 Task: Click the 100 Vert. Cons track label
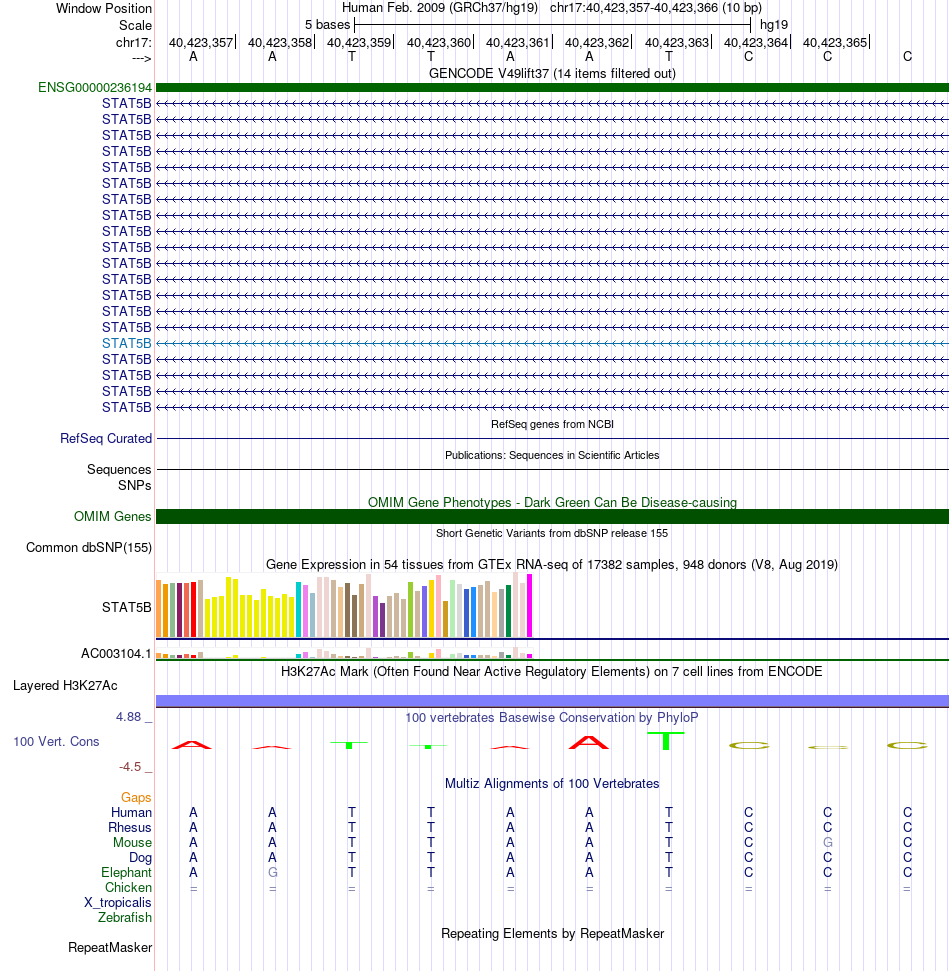pyautogui.click(x=56, y=741)
